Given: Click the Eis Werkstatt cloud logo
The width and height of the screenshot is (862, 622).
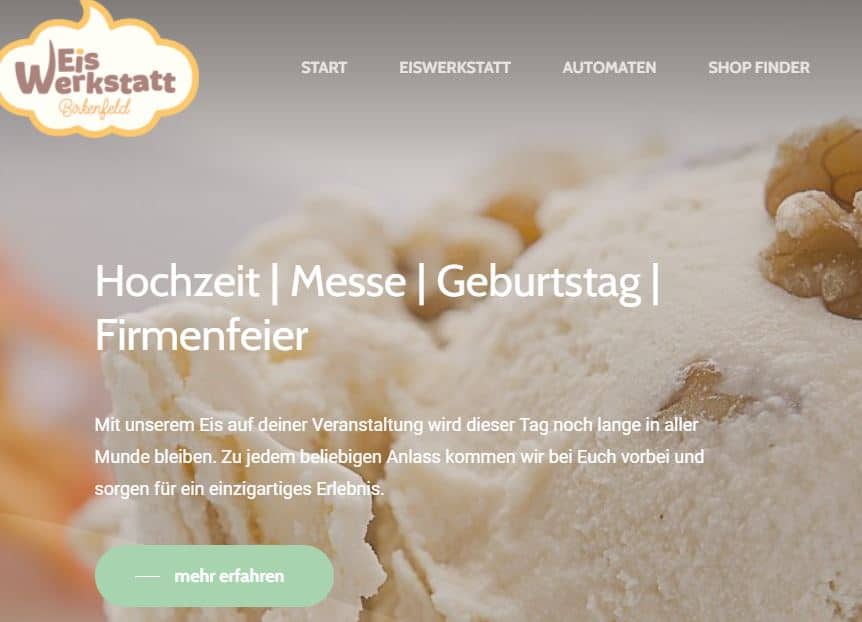Looking at the screenshot, I should [x=98, y=70].
